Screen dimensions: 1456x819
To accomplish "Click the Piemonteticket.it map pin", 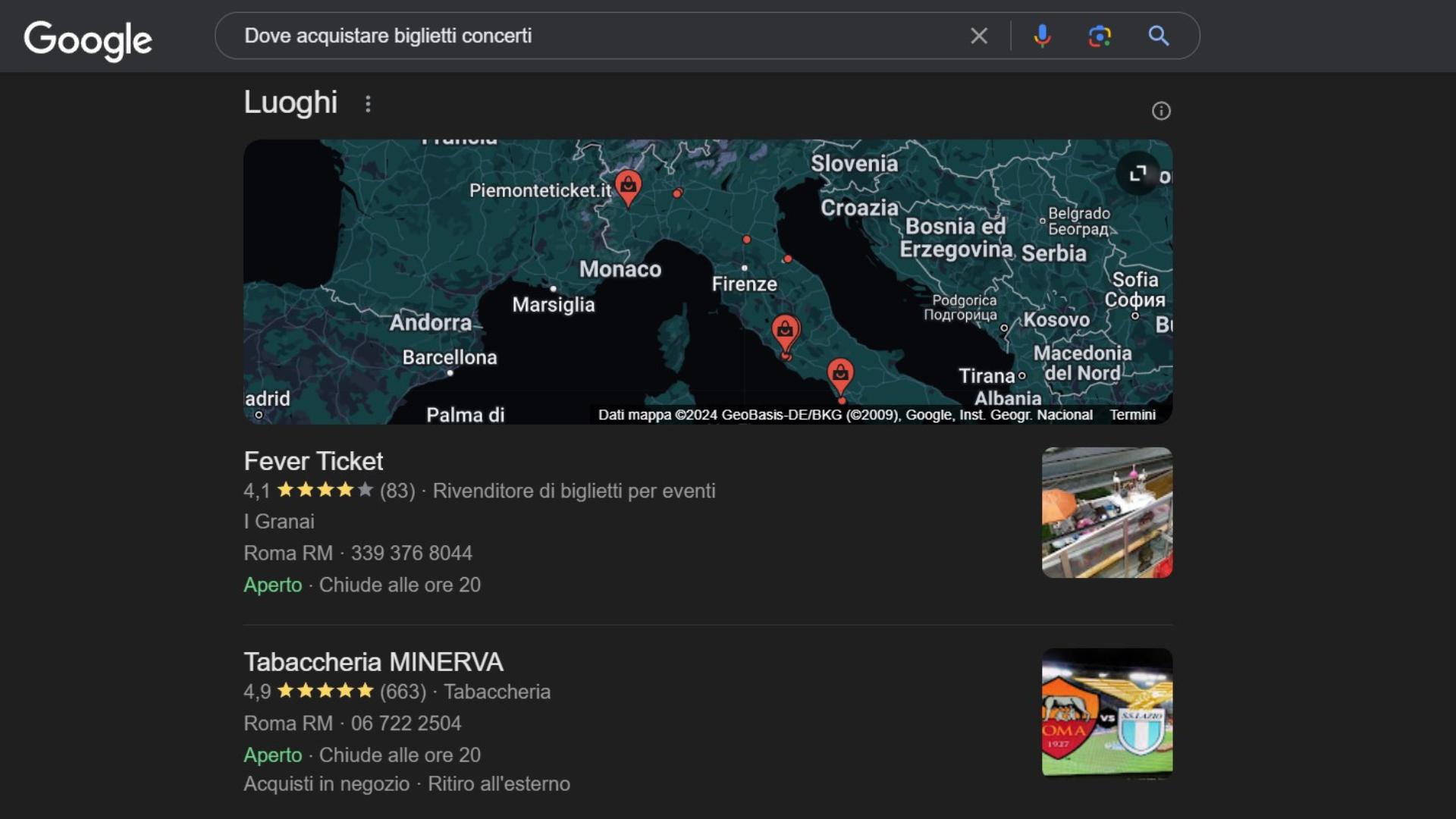I will (628, 186).
